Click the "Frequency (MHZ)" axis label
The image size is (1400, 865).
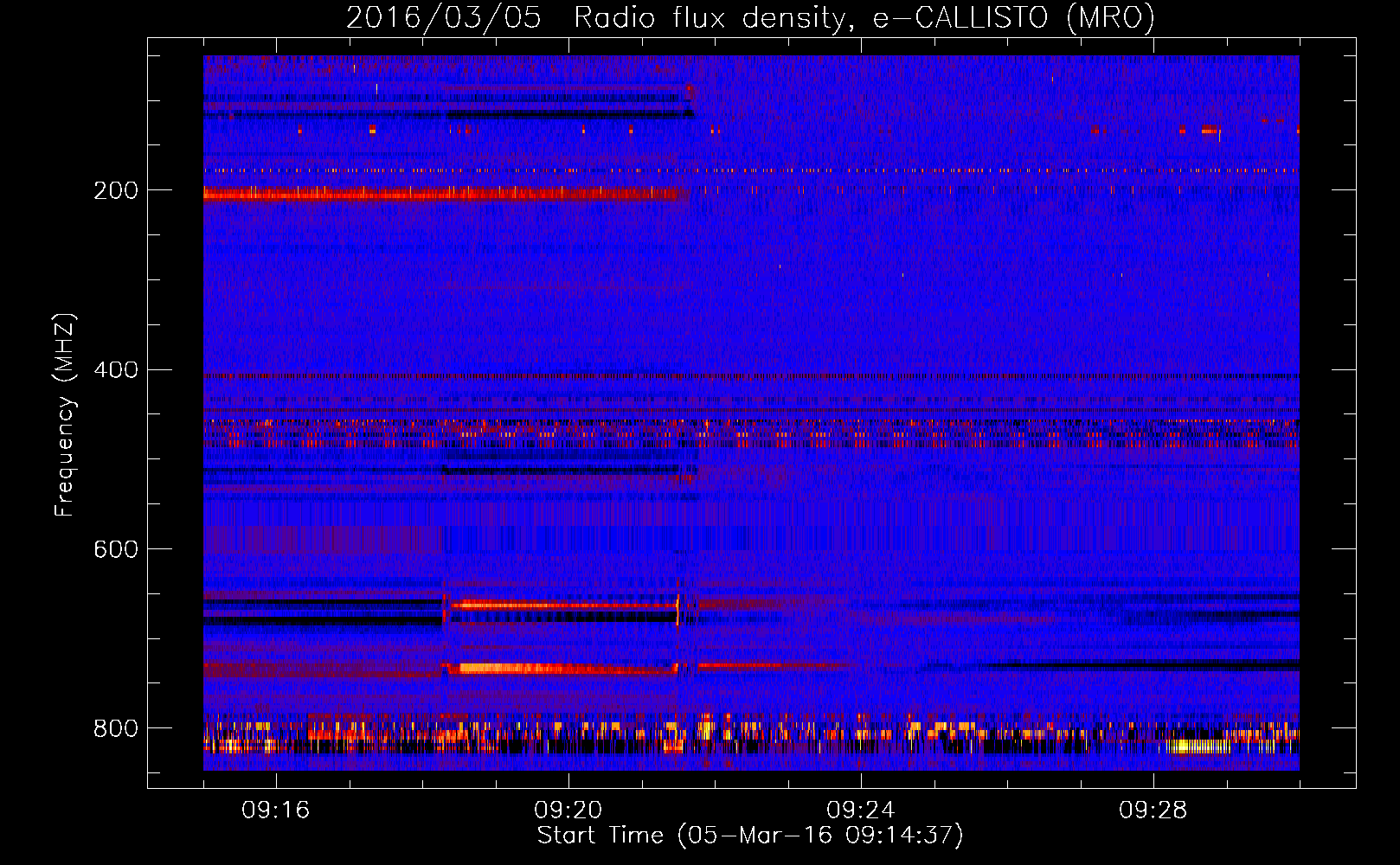pos(65,415)
